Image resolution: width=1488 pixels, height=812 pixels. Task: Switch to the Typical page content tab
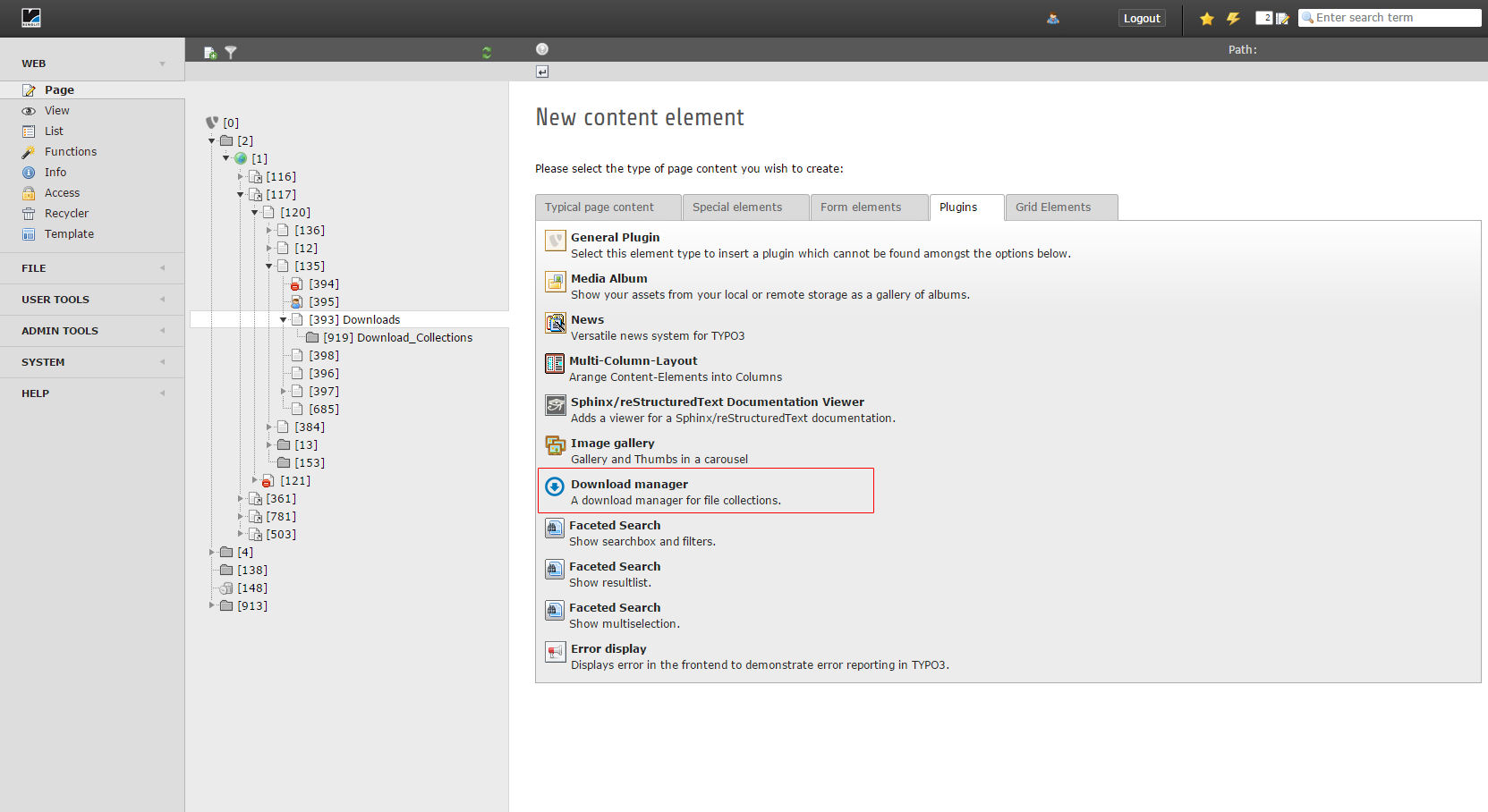(x=599, y=207)
